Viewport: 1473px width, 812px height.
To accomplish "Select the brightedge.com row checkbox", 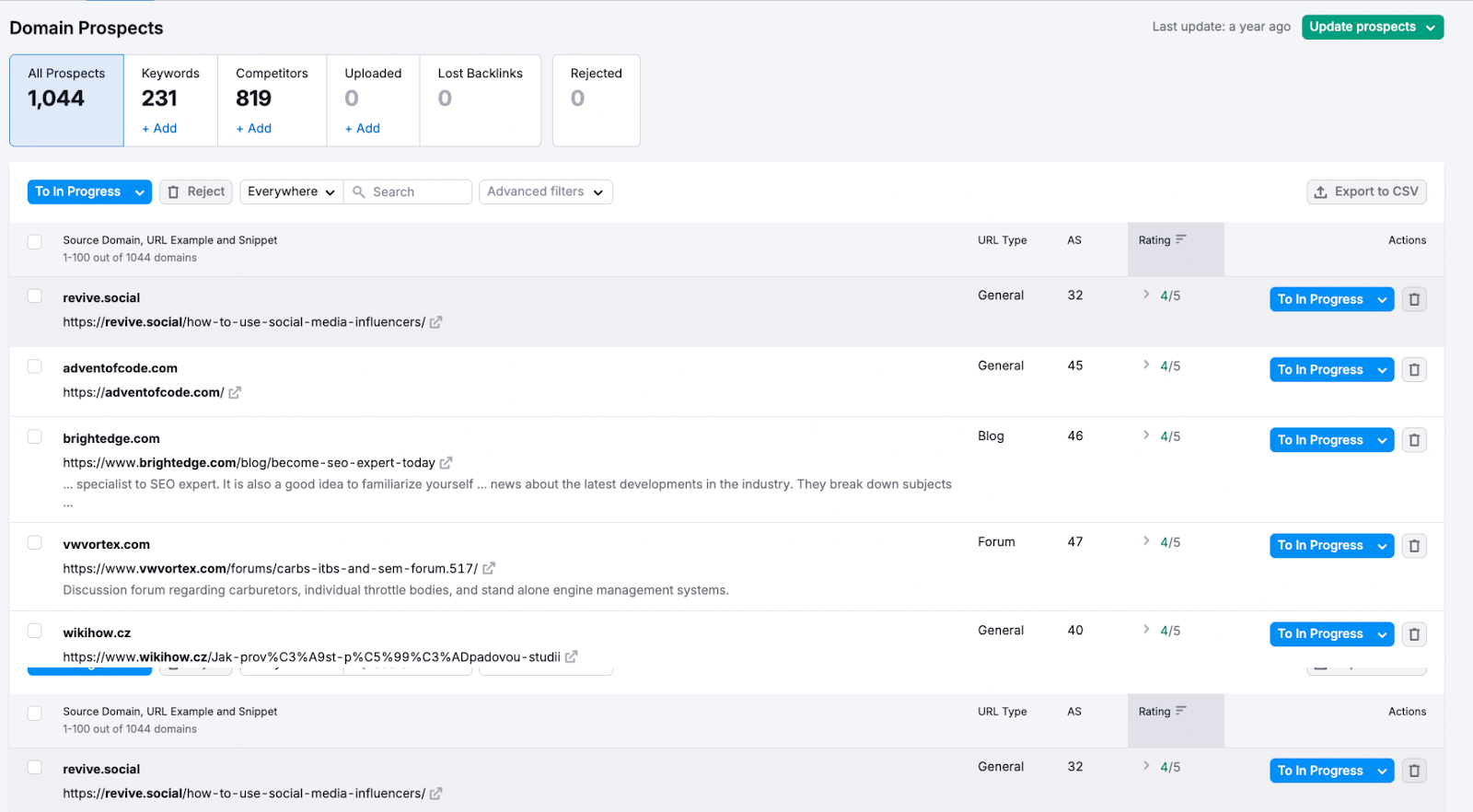I will click(35, 437).
